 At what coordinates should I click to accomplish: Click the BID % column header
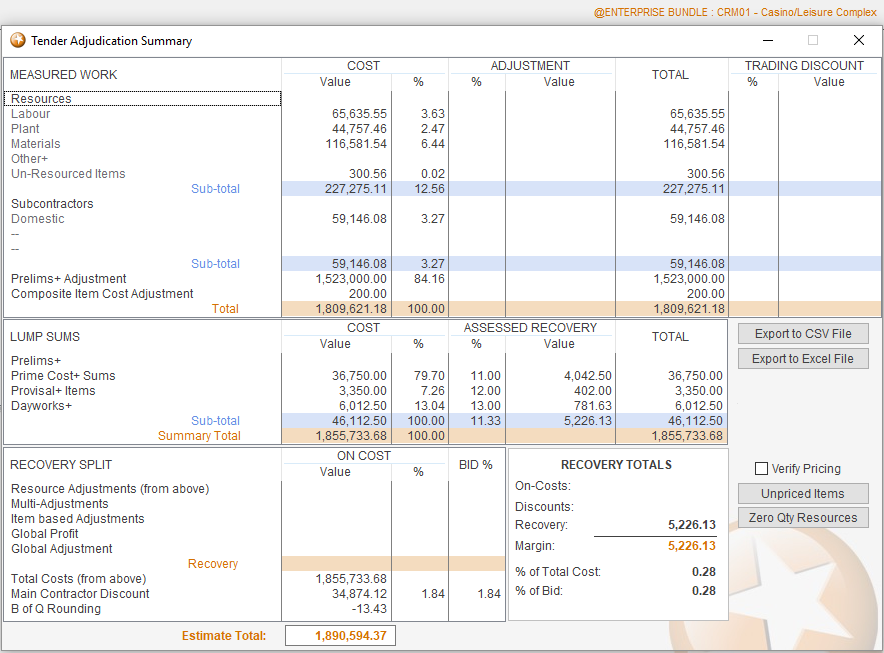[x=475, y=465]
